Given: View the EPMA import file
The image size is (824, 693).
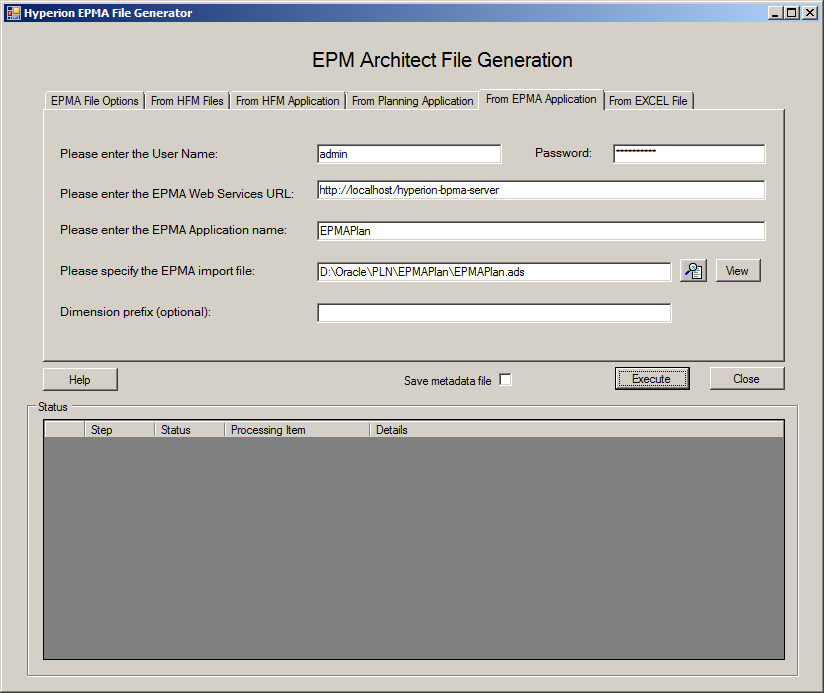Looking at the screenshot, I should tap(738, 271).
